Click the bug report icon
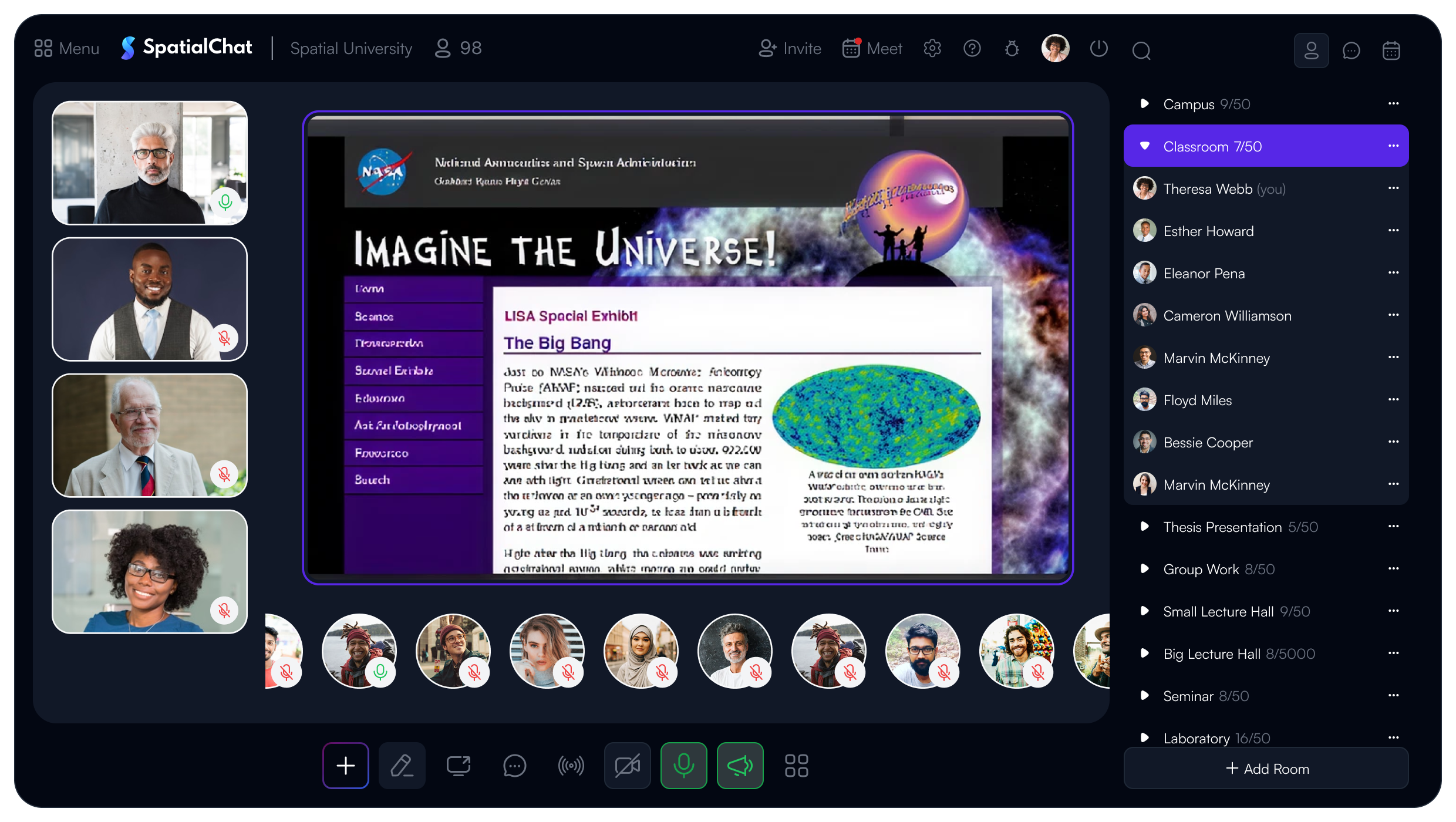 click(x=1012, y=48)
